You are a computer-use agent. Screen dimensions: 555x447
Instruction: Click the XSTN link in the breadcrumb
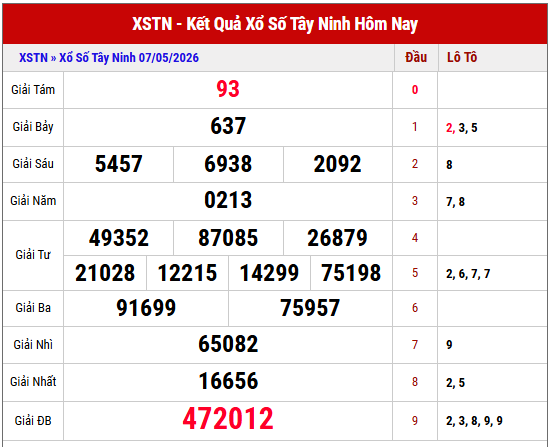point(33,58)
